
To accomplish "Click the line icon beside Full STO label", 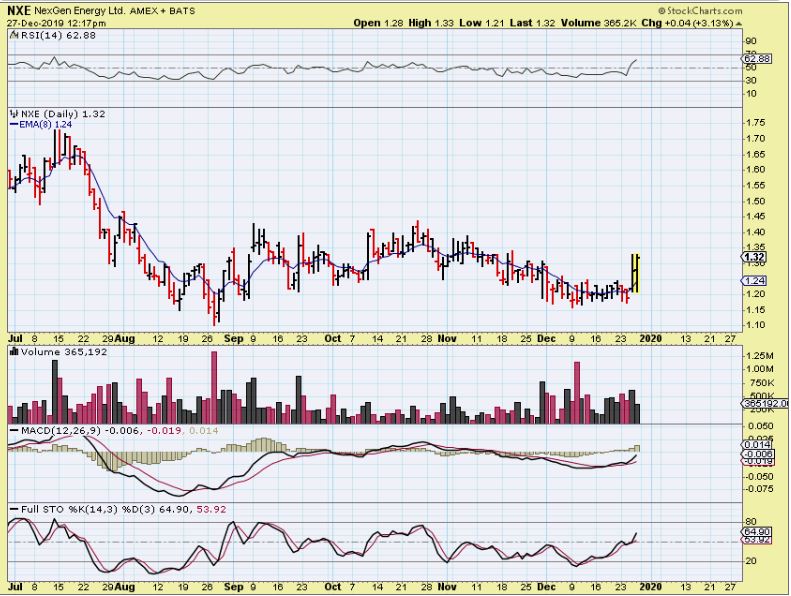I will (14, 509).
